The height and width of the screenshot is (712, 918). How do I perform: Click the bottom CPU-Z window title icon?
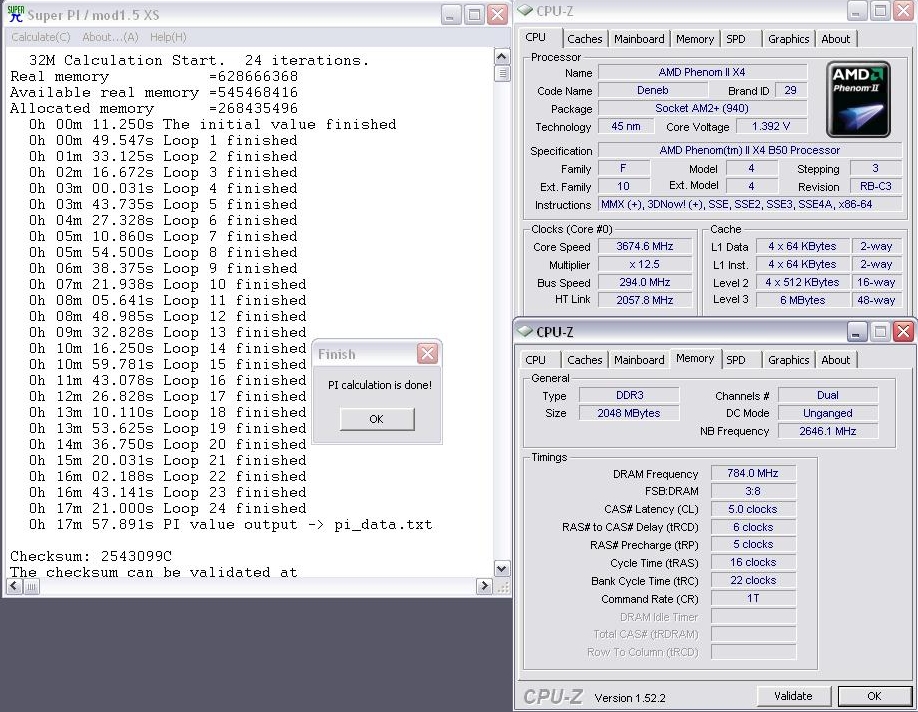coord(525,331)
